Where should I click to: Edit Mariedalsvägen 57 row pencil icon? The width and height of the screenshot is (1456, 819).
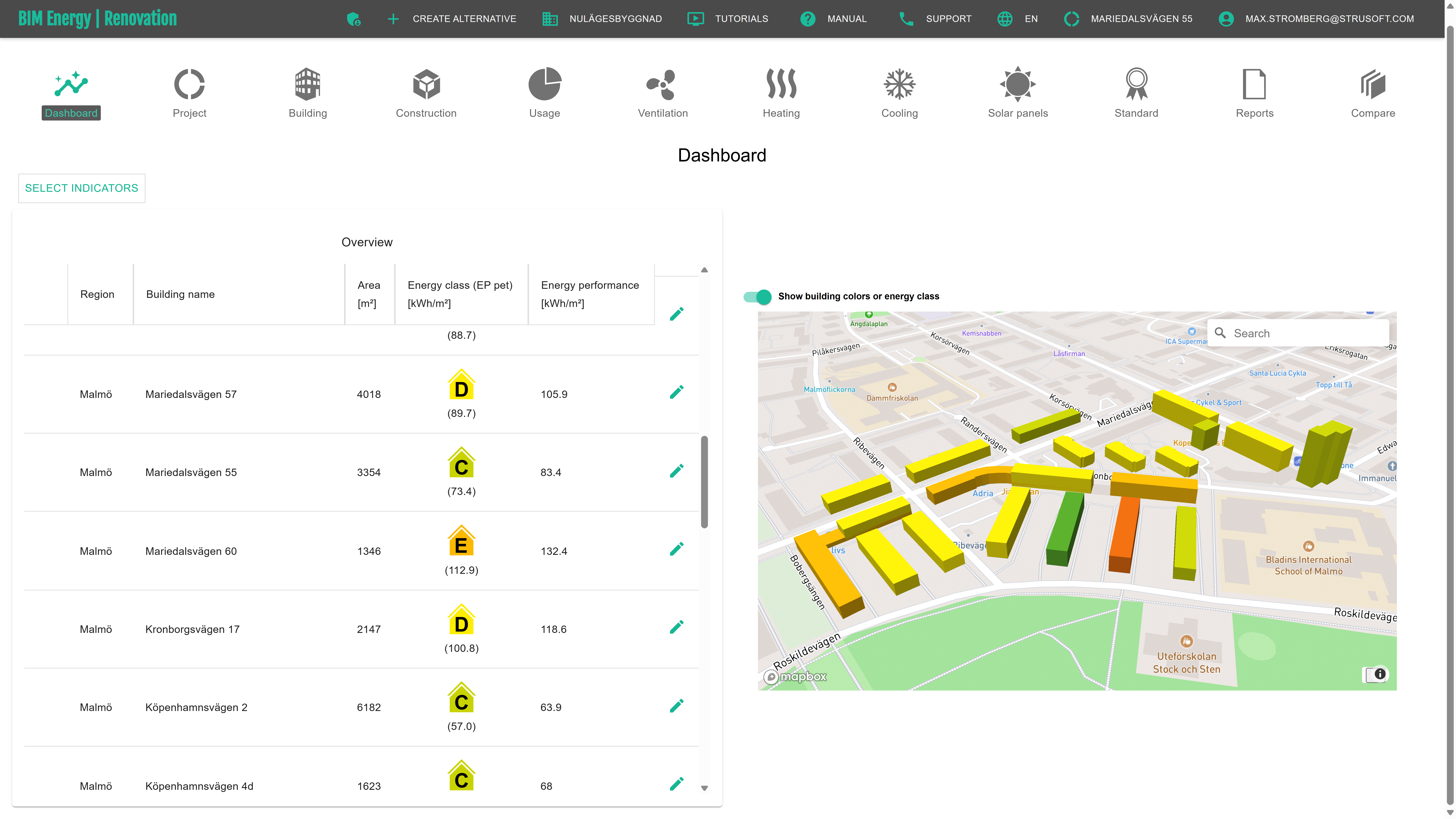pos(677,392)
